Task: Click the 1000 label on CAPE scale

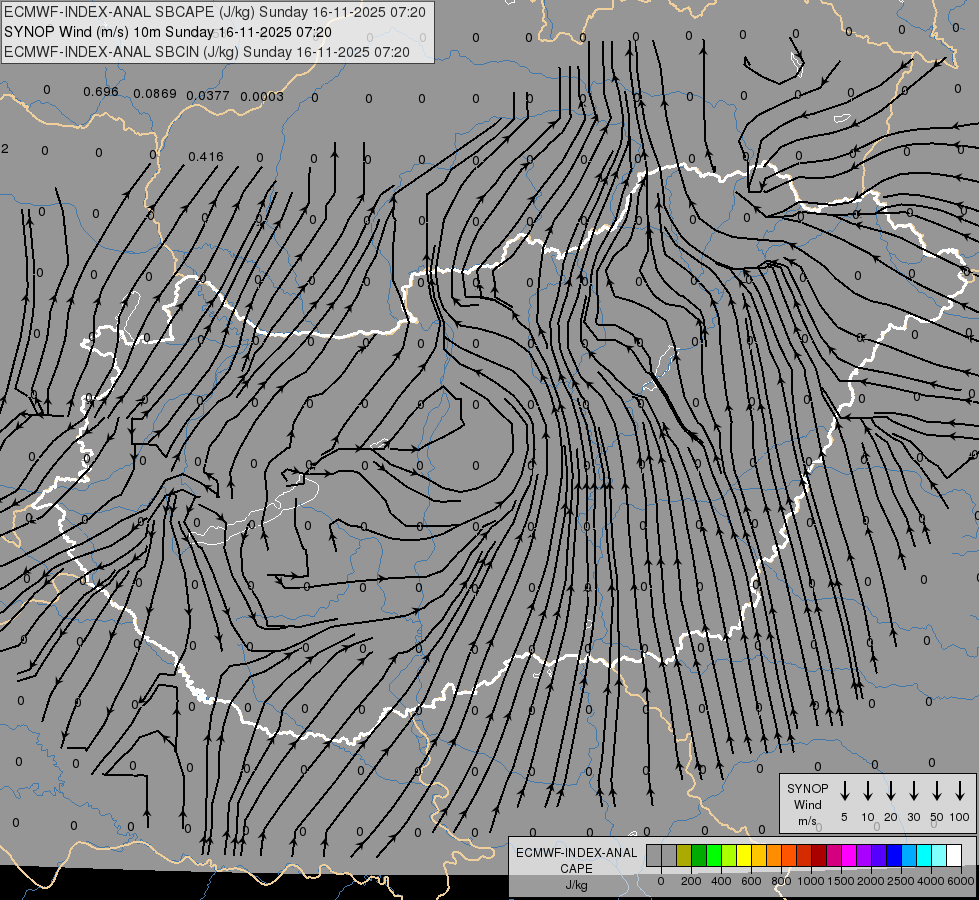Action: point(811,881)
